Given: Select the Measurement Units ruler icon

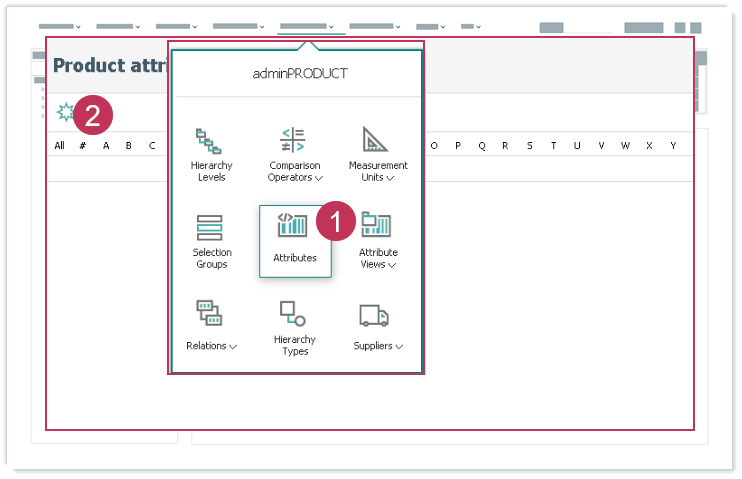Looking at the screenshot, I should [x=377, y=140].
